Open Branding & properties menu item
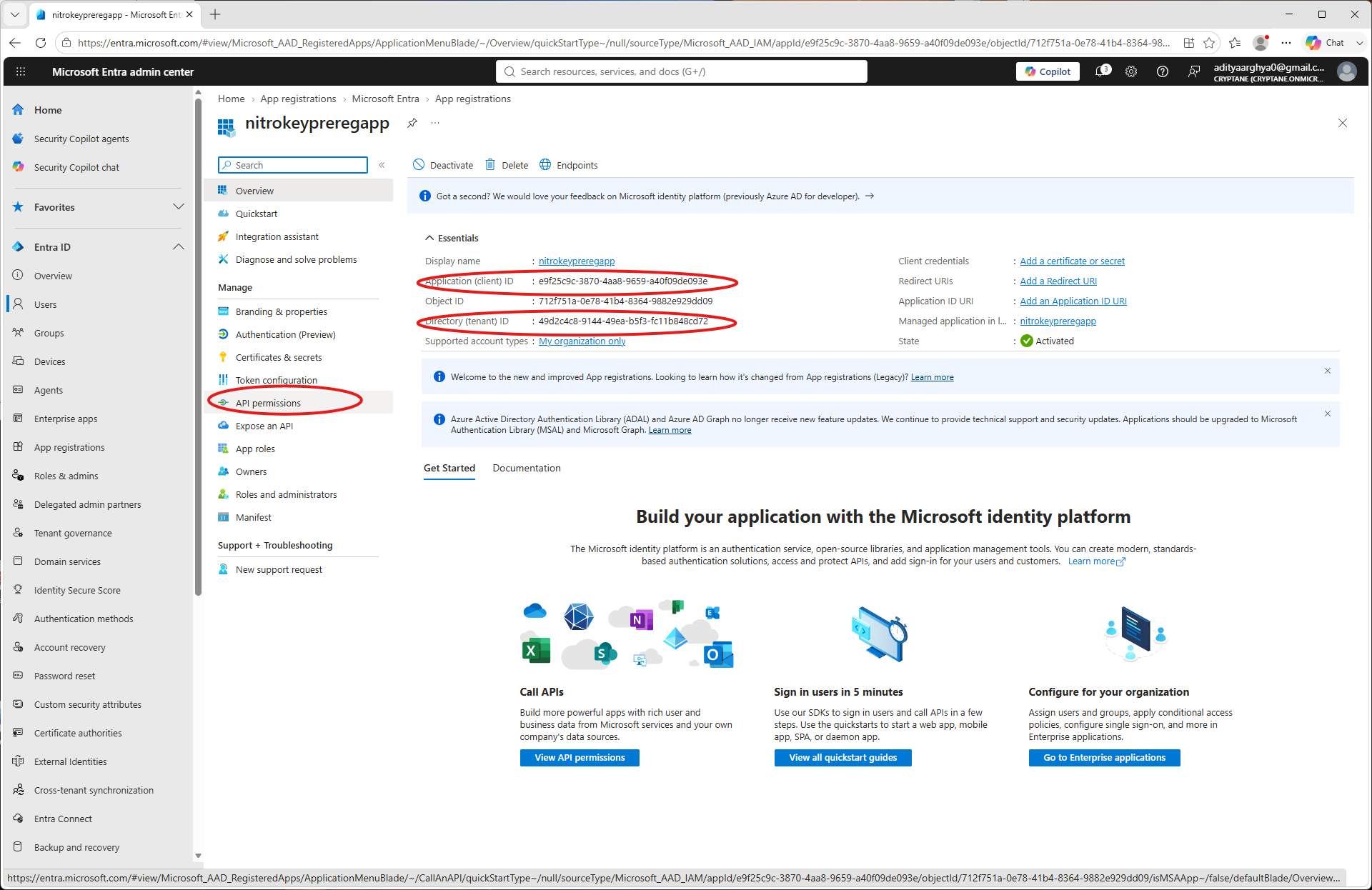This screenshot has width=1372, height=890. click(x=282, y=311)
